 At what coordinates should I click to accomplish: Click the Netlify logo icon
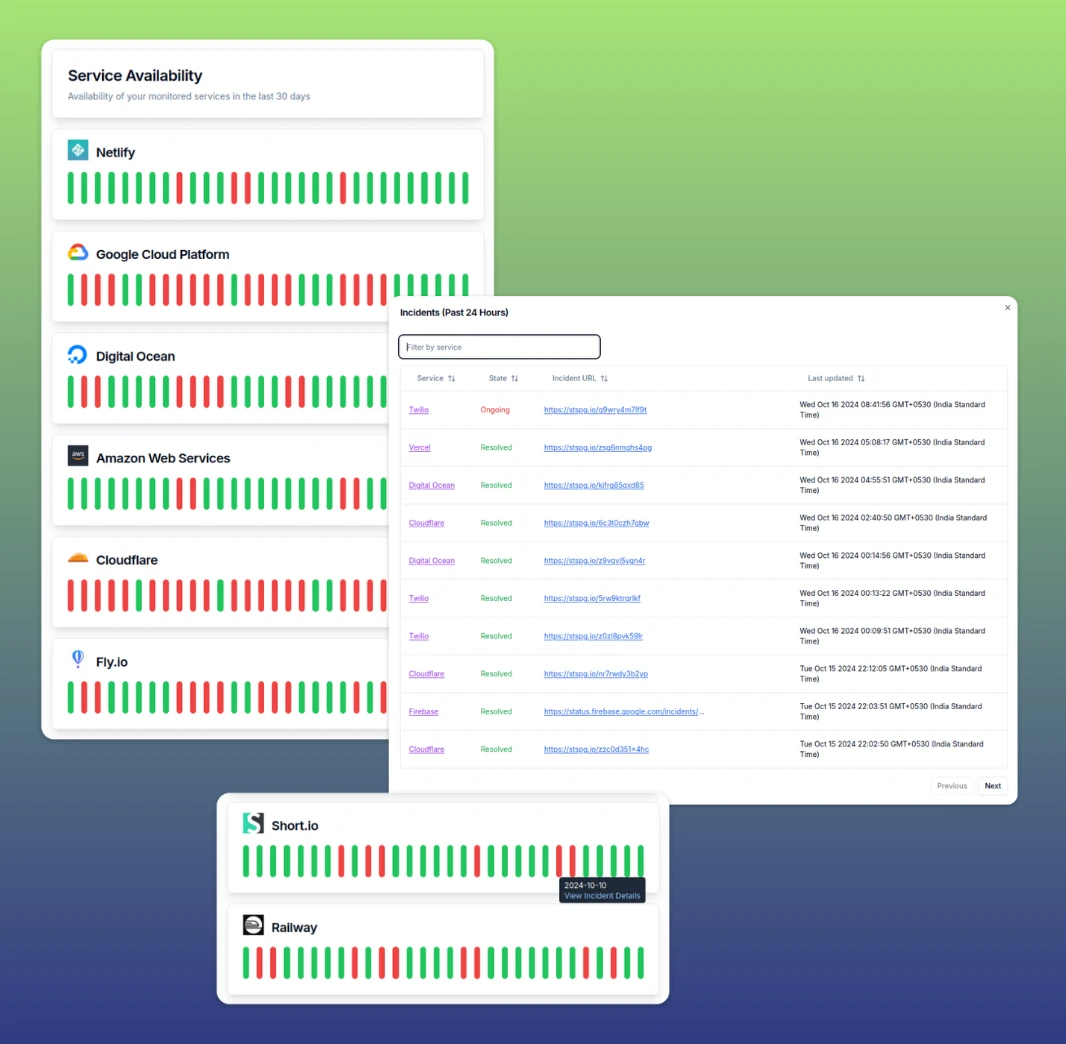(78, 150)
